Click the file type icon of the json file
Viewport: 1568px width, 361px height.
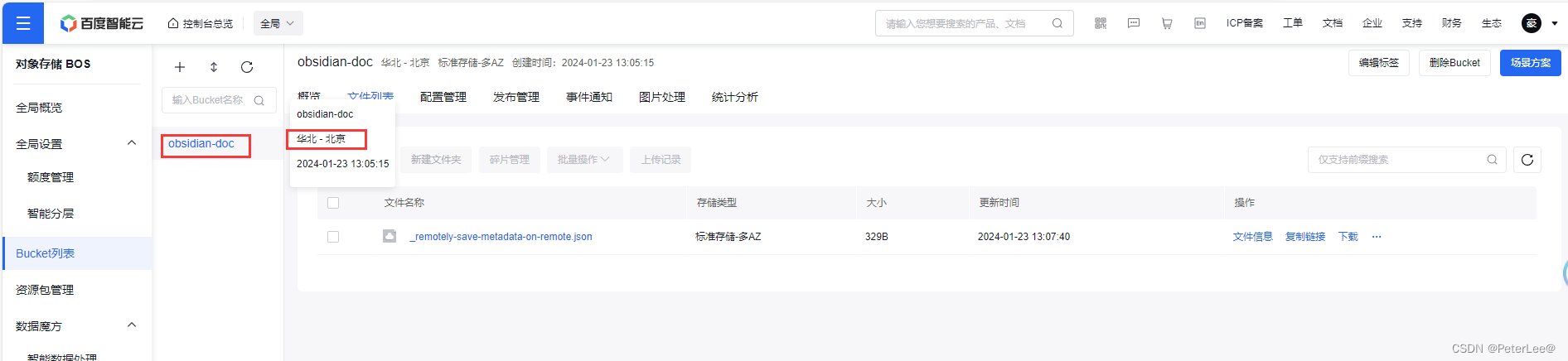[x=390, y=236]
